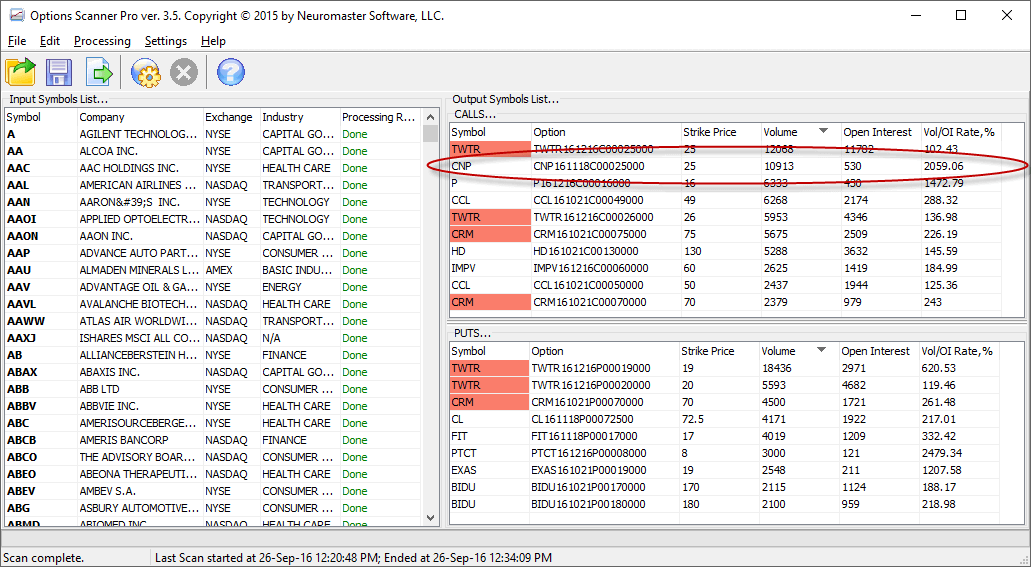Click the 2059.06 Vol/OI value
Viewport: 1031px width, 567px height.
click(x=944, y=166)
